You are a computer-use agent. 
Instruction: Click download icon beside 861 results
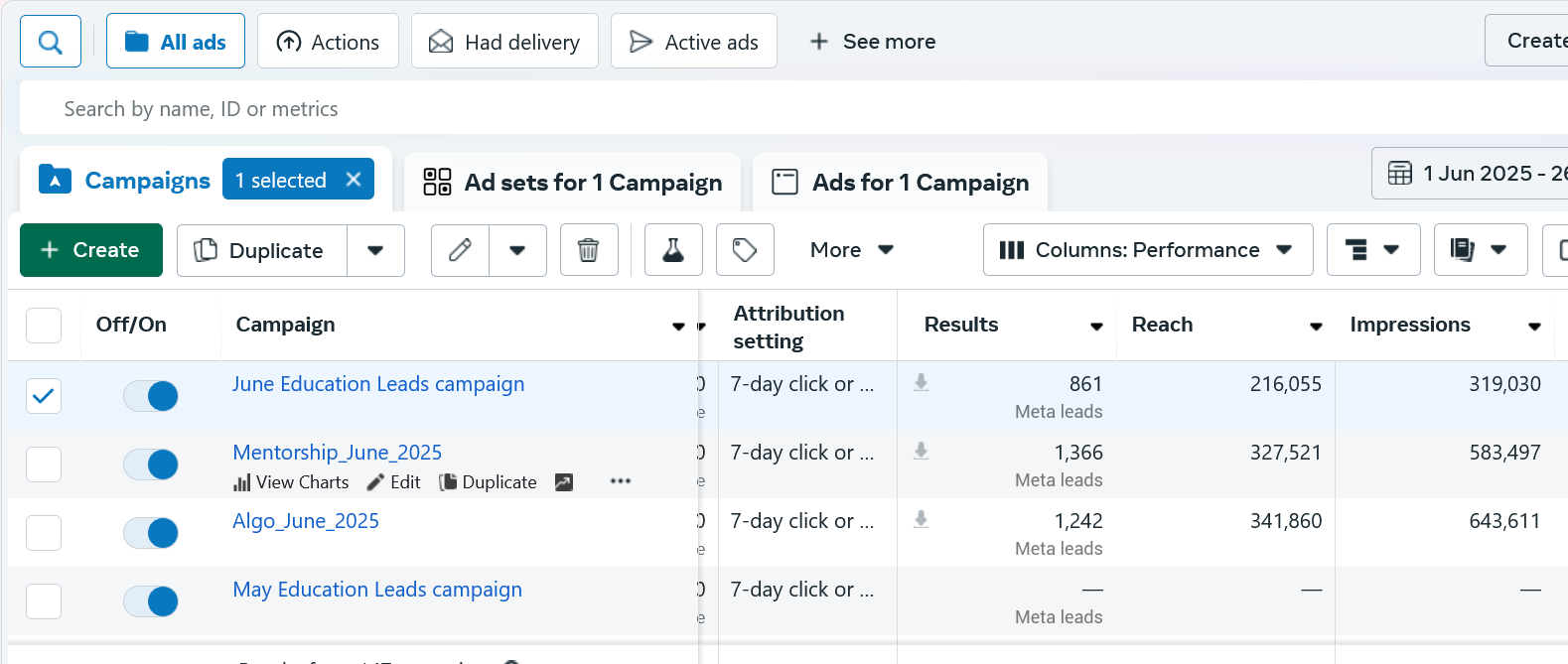pos(922,382)
